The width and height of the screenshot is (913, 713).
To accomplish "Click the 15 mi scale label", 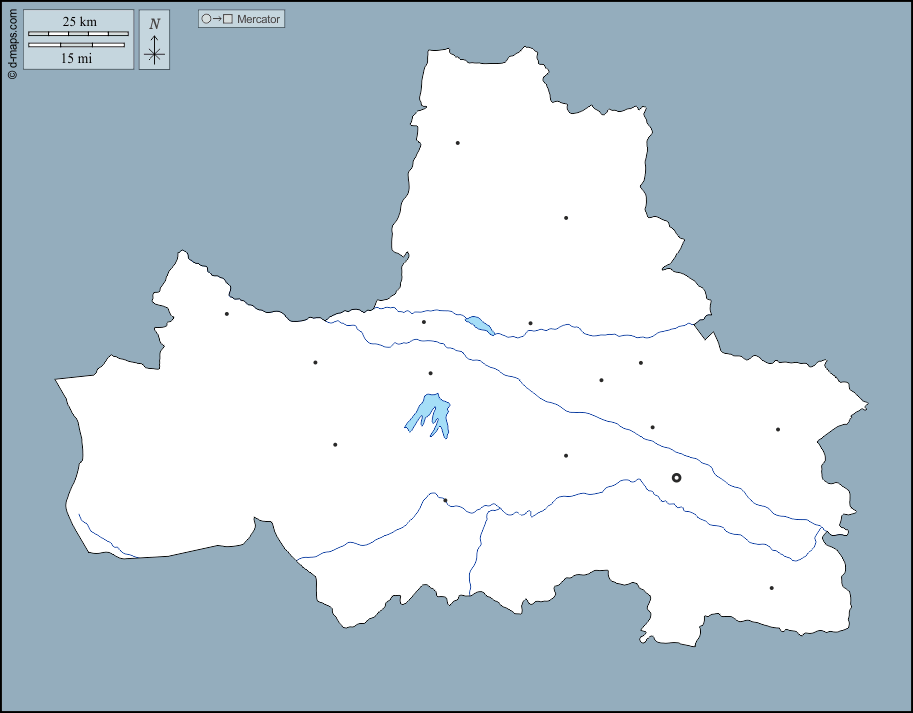I will [x=77, y=59].
